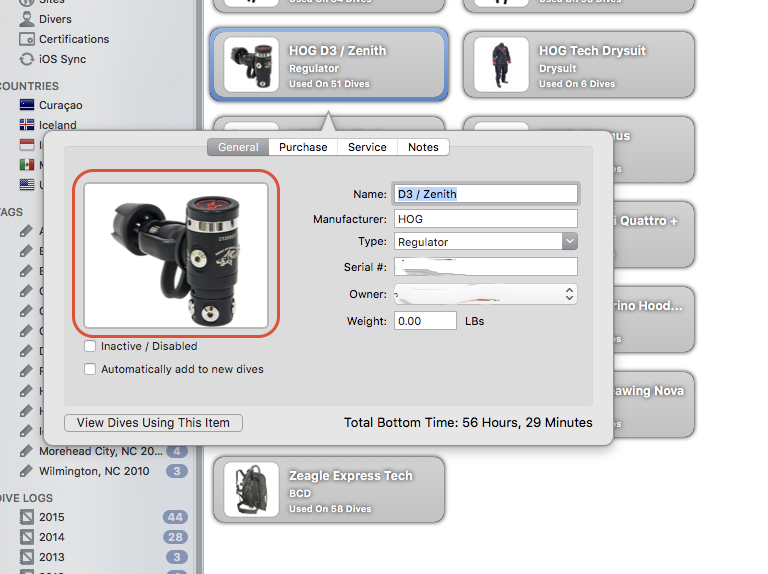Click the Manufacturer field containing HOG
The width and height of the screenshot is (768, 574).
(486, 218)
